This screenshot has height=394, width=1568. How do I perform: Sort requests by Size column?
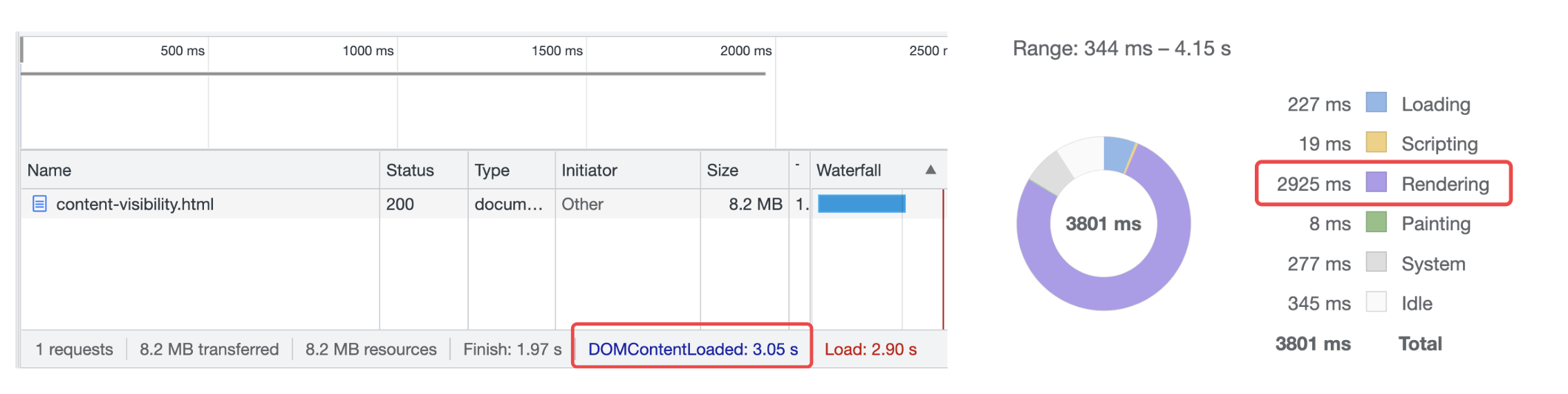point(722,170)
